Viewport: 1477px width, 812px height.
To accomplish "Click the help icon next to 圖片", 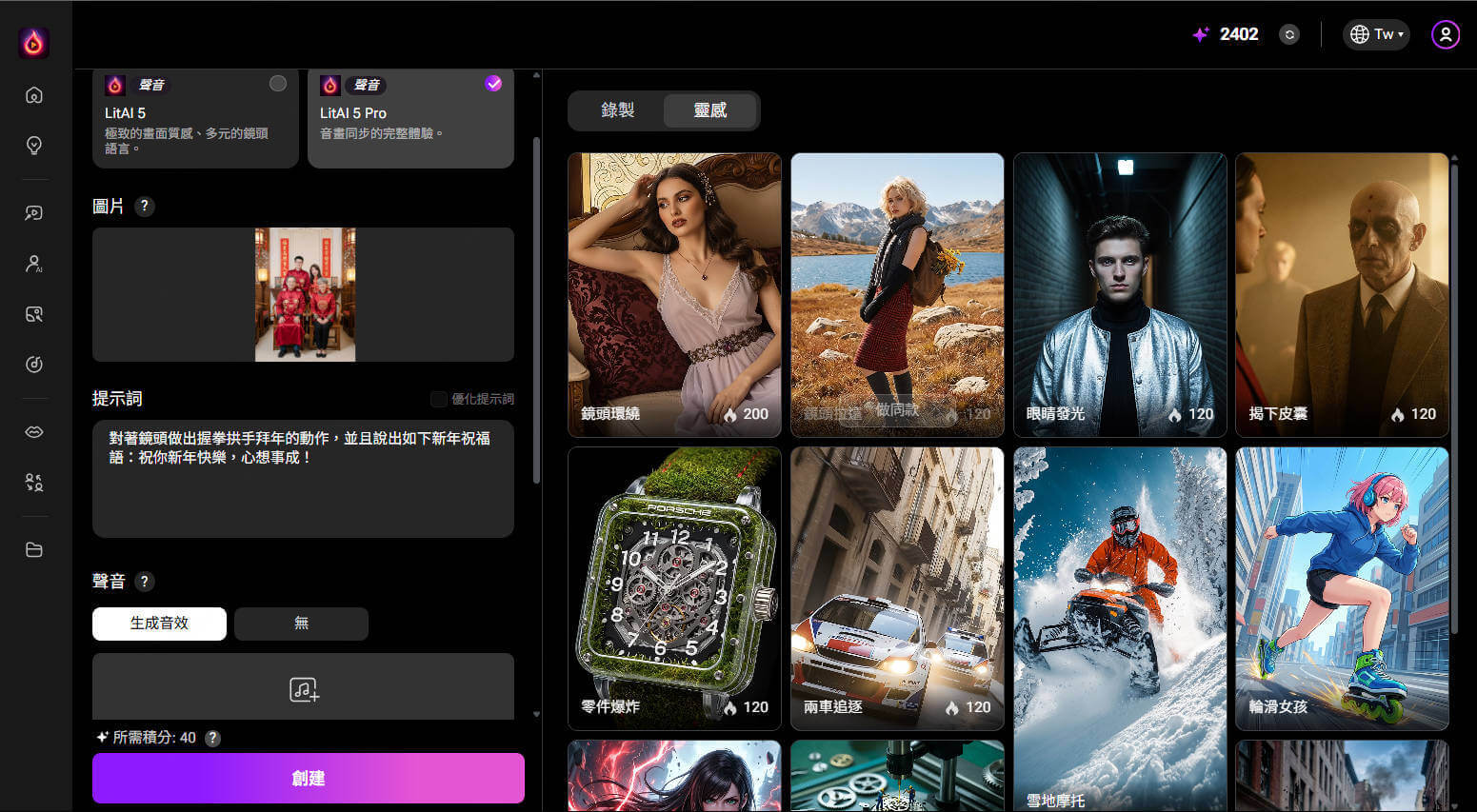I will pos(145,207).
